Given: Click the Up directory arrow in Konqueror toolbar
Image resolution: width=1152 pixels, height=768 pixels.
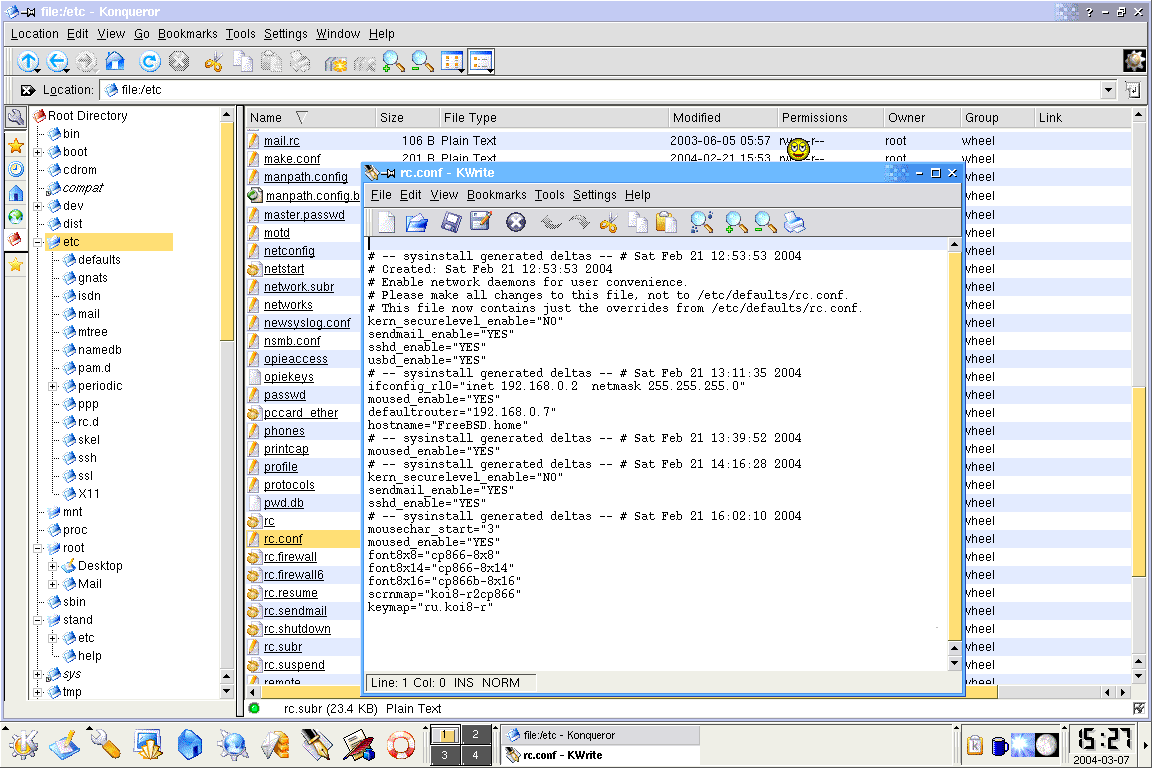Looking at the screenshot, I should point(28,62).
